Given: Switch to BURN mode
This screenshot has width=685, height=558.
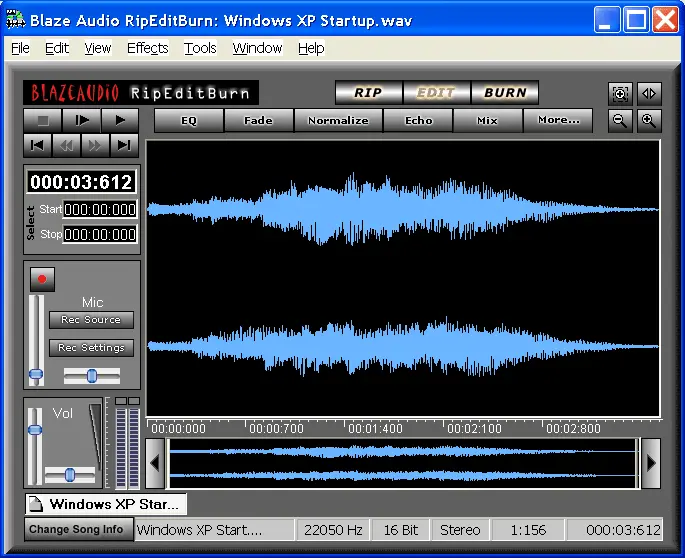Looking at the screenshot, I should click(x=505, y=93).
